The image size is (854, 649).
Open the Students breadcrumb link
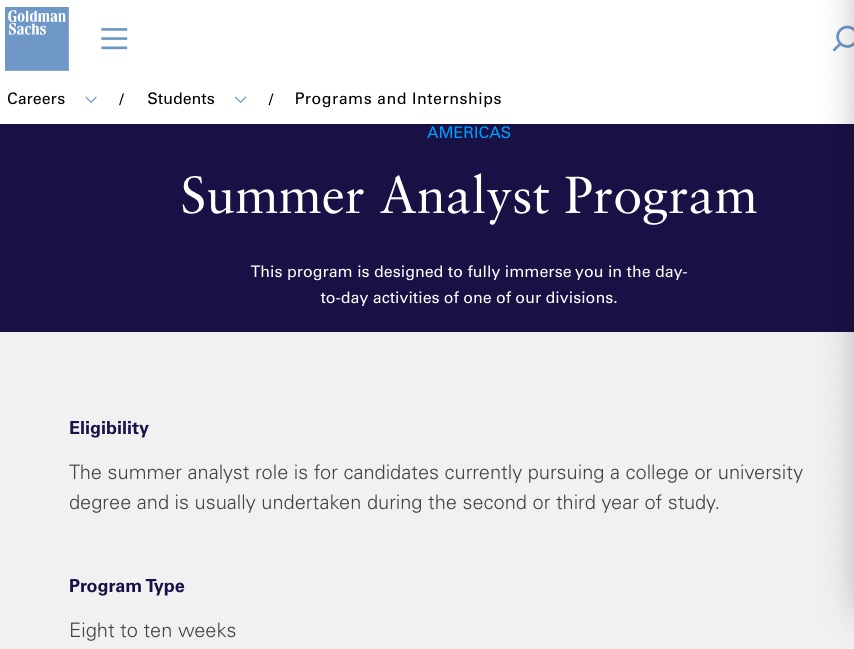point(181,99)
